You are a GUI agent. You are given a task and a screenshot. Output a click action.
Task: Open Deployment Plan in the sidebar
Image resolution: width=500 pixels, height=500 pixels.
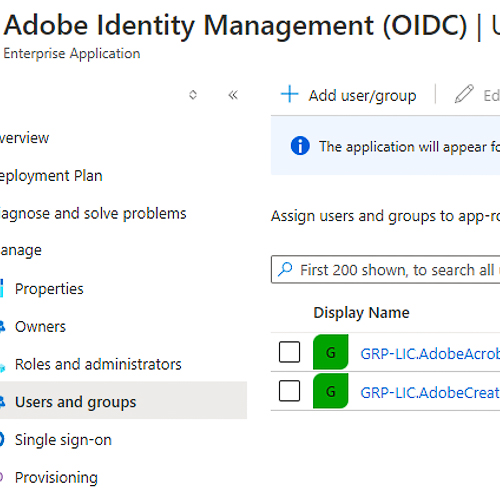(x=51, y=176)
